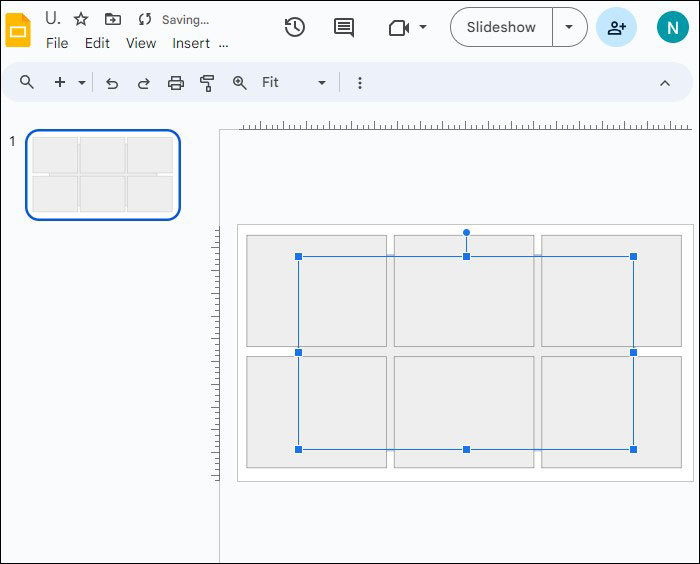Star this presentation
Viewport: 700px width, 564px height.
pos(81,19)
